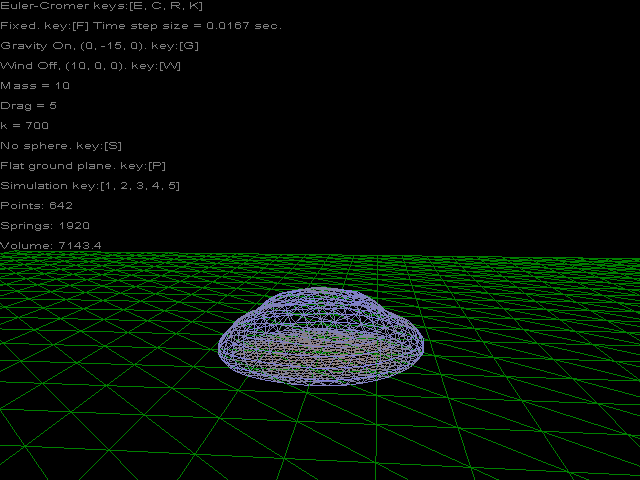Click the empty black sky area
The width and height of the screenshot is (640, 480).
point(450,120)
